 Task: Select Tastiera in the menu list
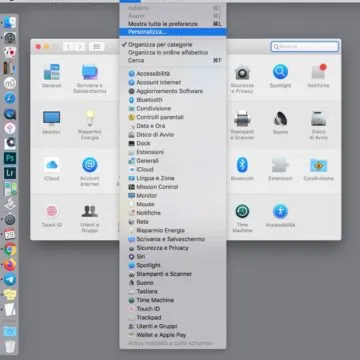tap(173, 291)
